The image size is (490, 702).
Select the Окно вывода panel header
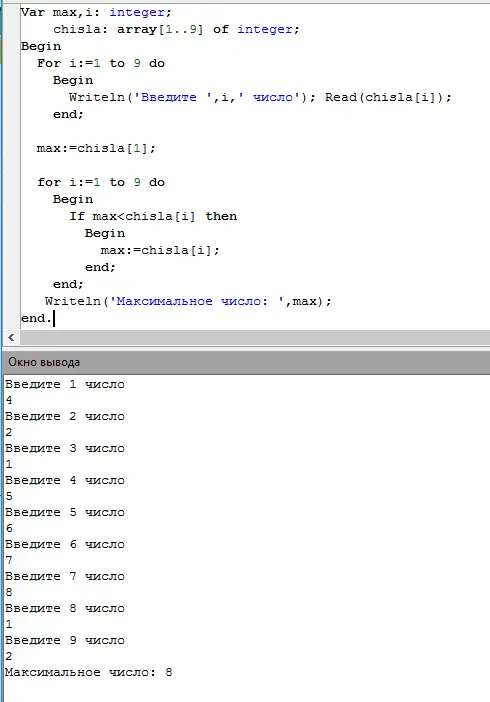point(246,362)
